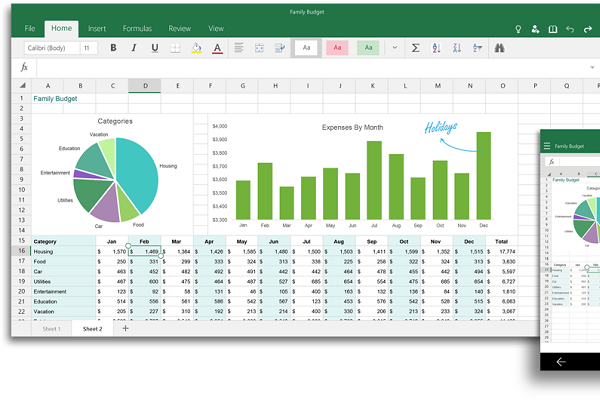Toggle bold formatting
600x400 pixels.
pos(113,48)
